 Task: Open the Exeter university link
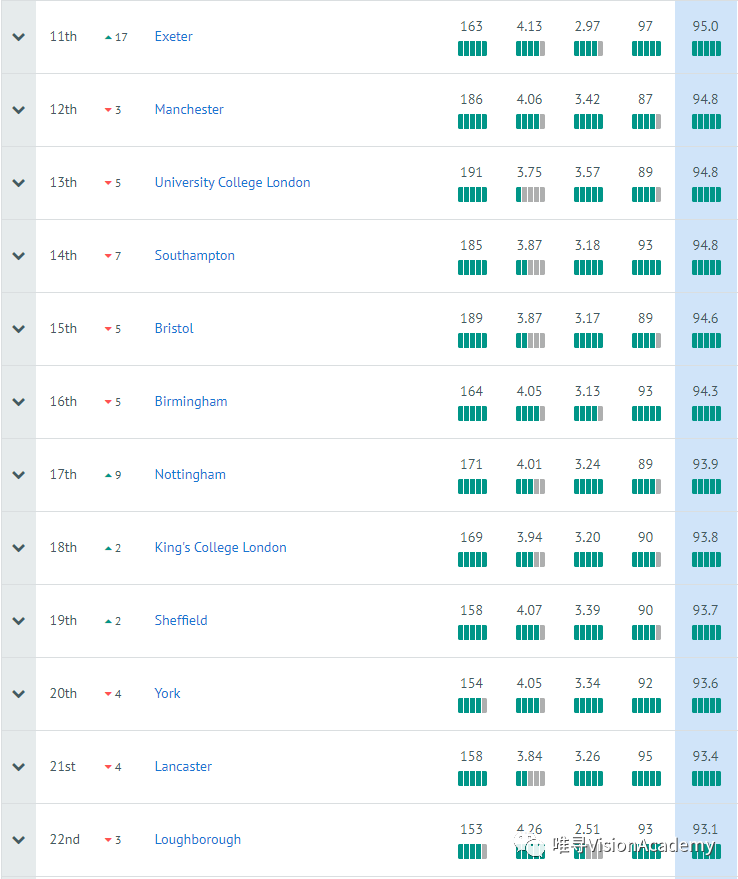tap(173, 36)
